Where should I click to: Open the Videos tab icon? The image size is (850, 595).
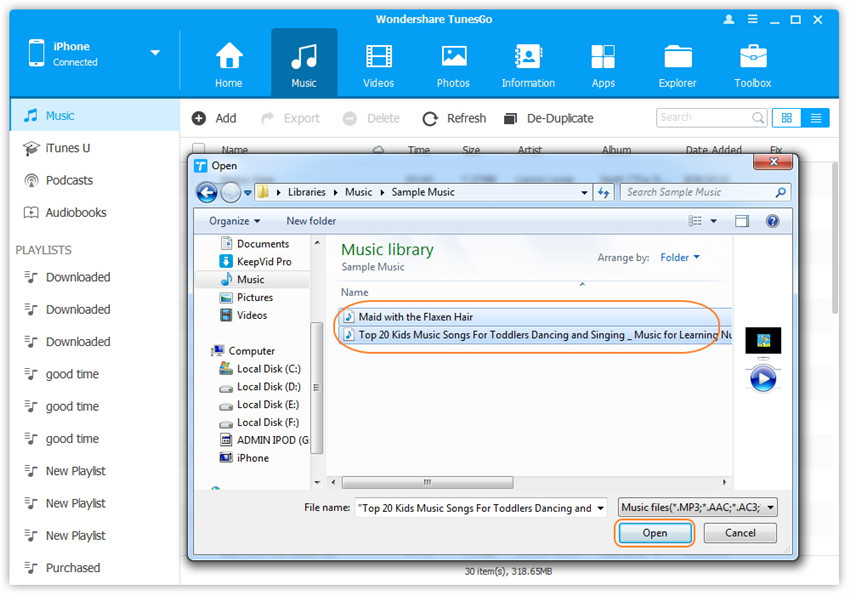pyautogui.click(x=379, y=57)
